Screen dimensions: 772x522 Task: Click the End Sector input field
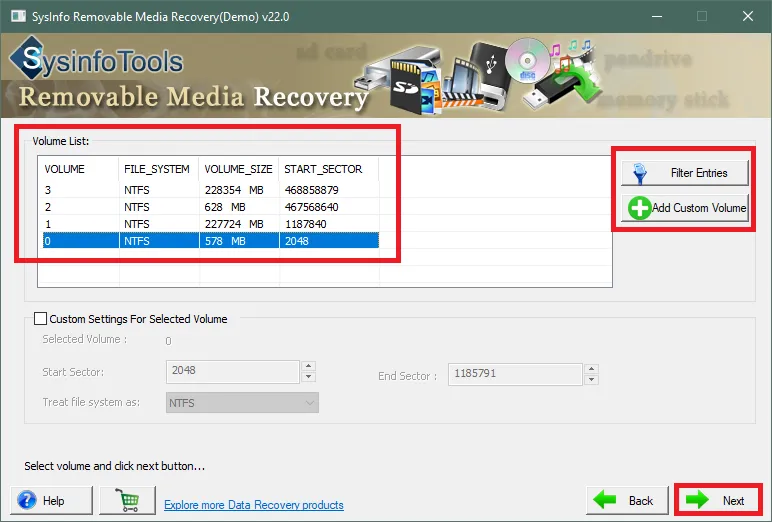(515, 374)
